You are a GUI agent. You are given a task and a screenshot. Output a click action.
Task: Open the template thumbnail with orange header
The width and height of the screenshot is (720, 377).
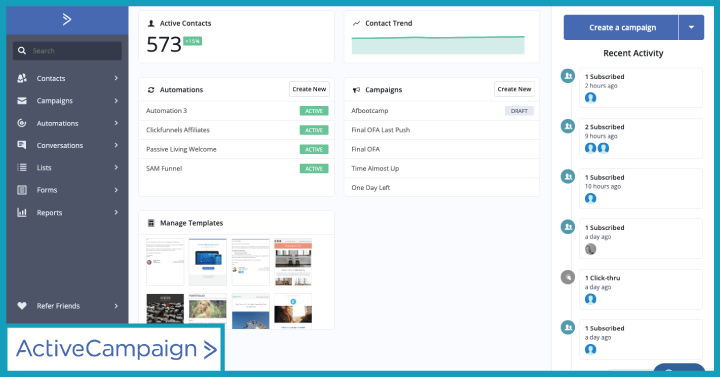(x=293, y=262)
